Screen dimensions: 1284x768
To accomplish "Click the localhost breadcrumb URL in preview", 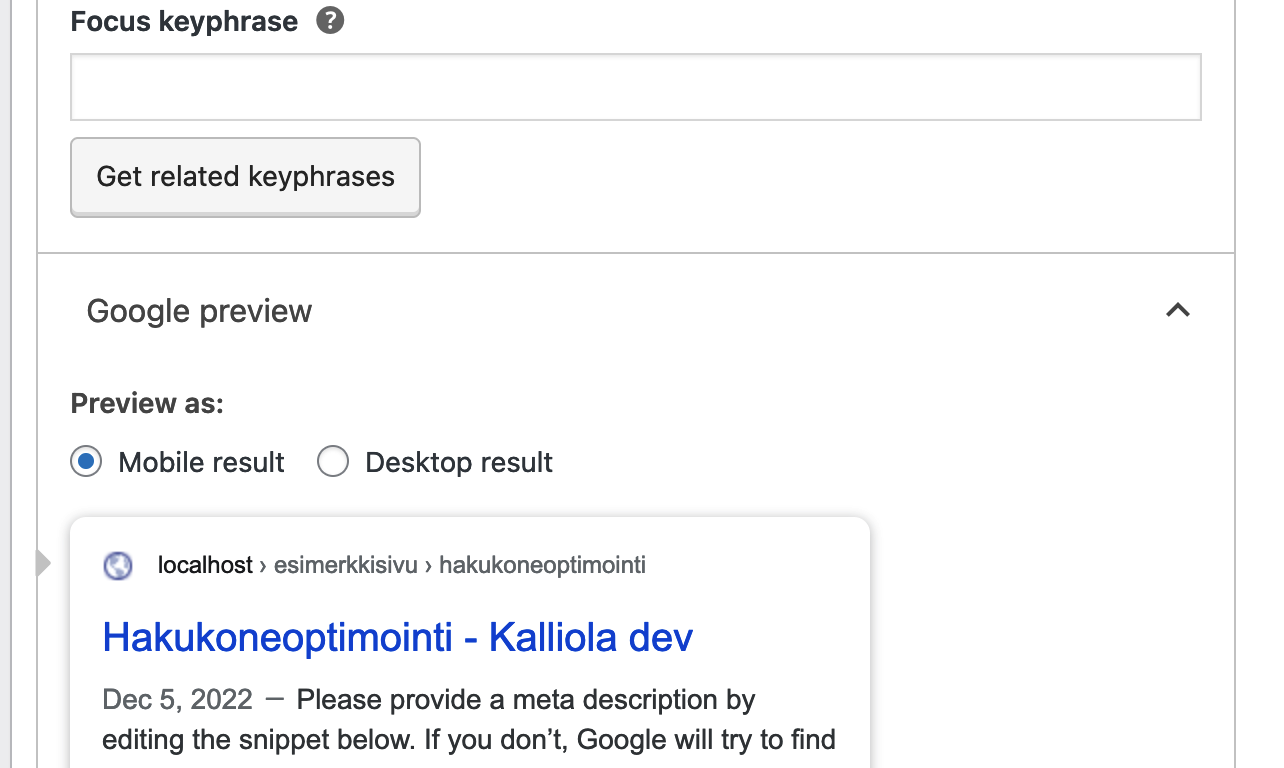I will coord(402,565).
